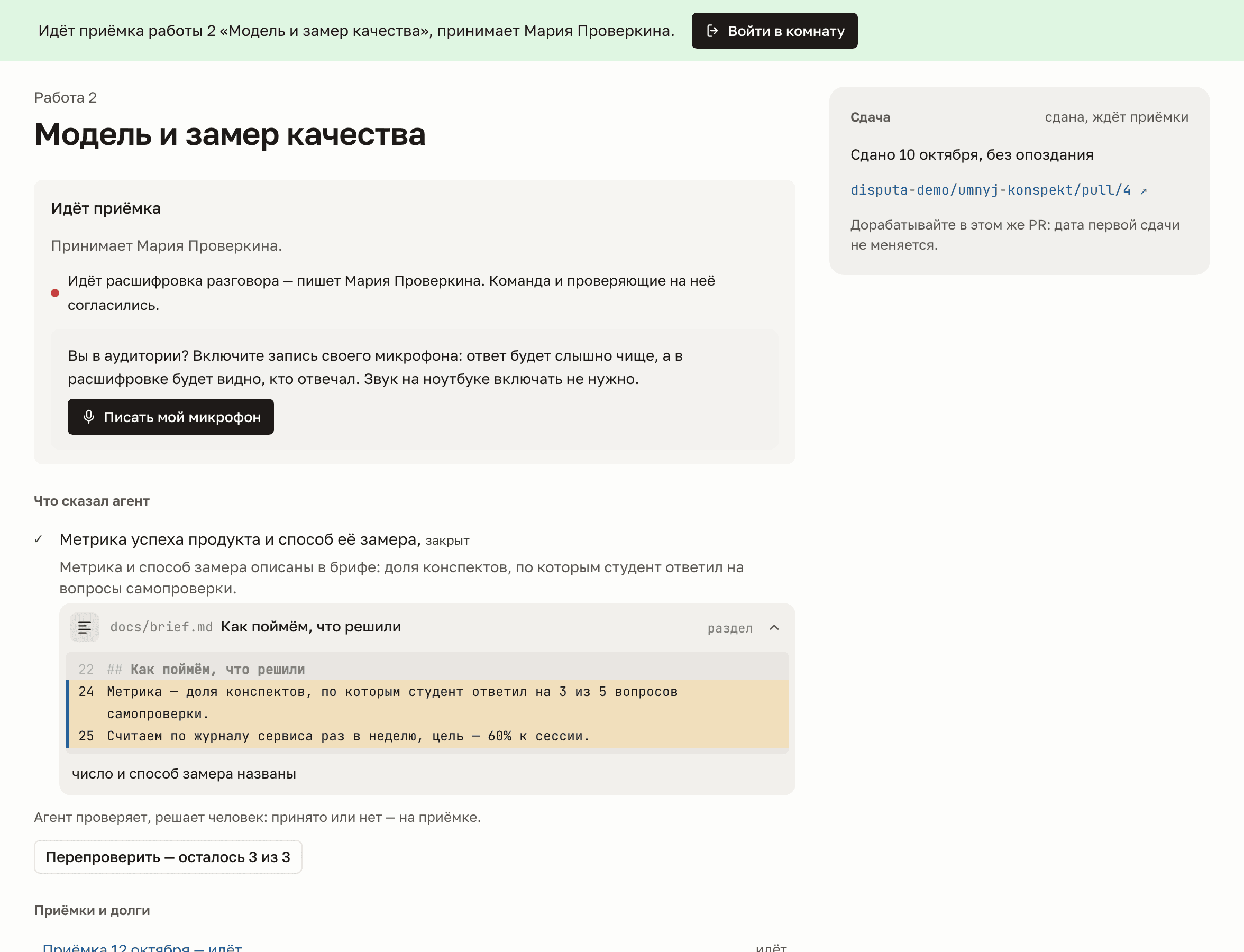Start recording with «Писать мой микрофон»
Screen dimensions: 1244x952
[171, 417]
